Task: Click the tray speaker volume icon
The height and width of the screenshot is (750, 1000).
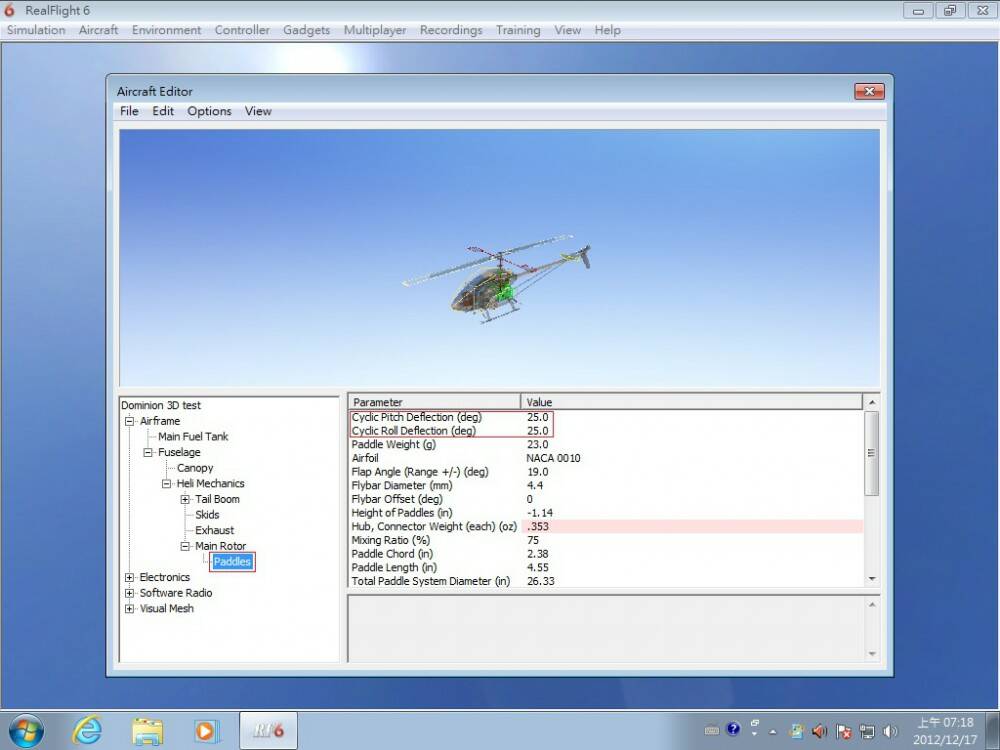Action: (x=890, y=732)
